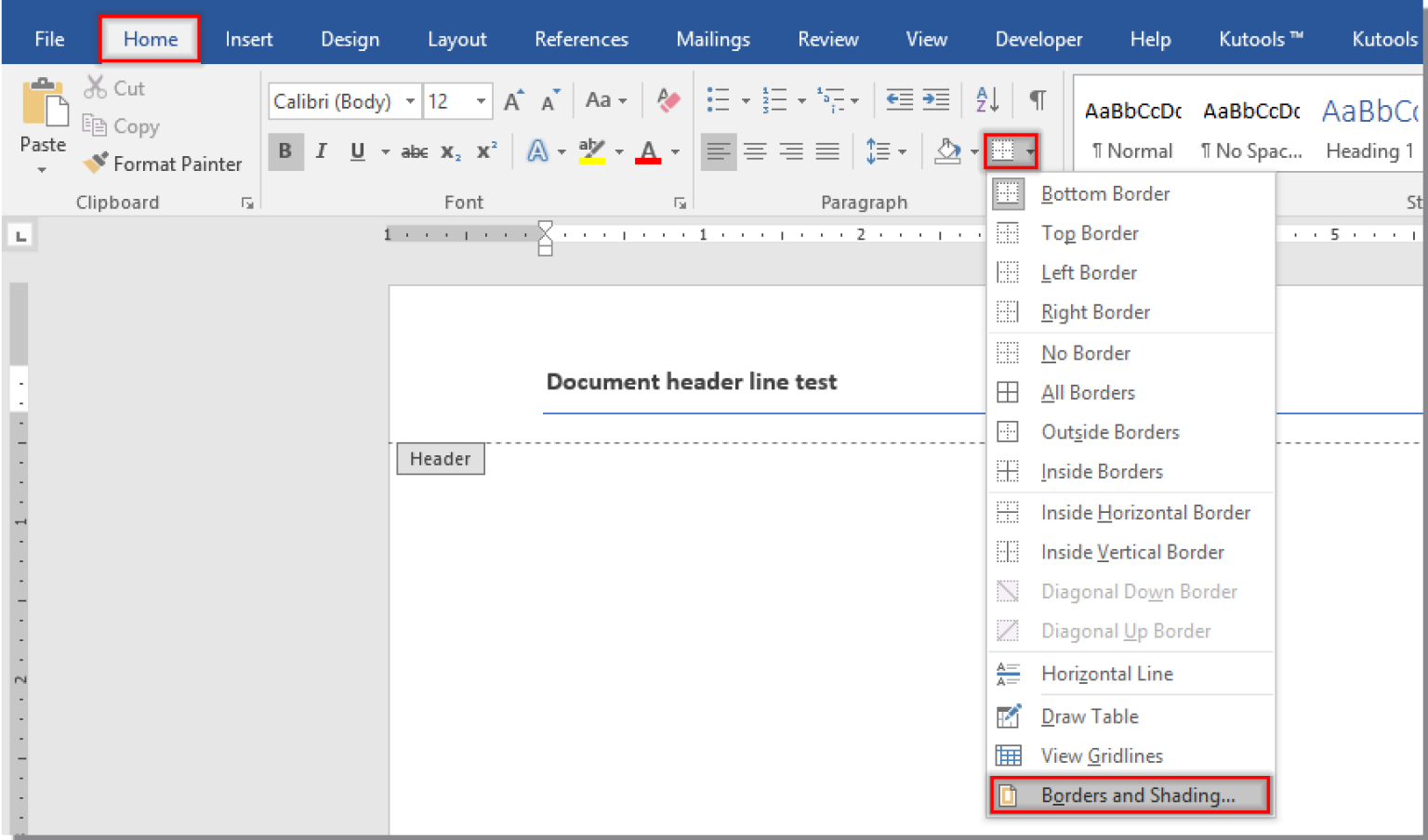Open the Review ribbon tab

[x=827, y=39]
